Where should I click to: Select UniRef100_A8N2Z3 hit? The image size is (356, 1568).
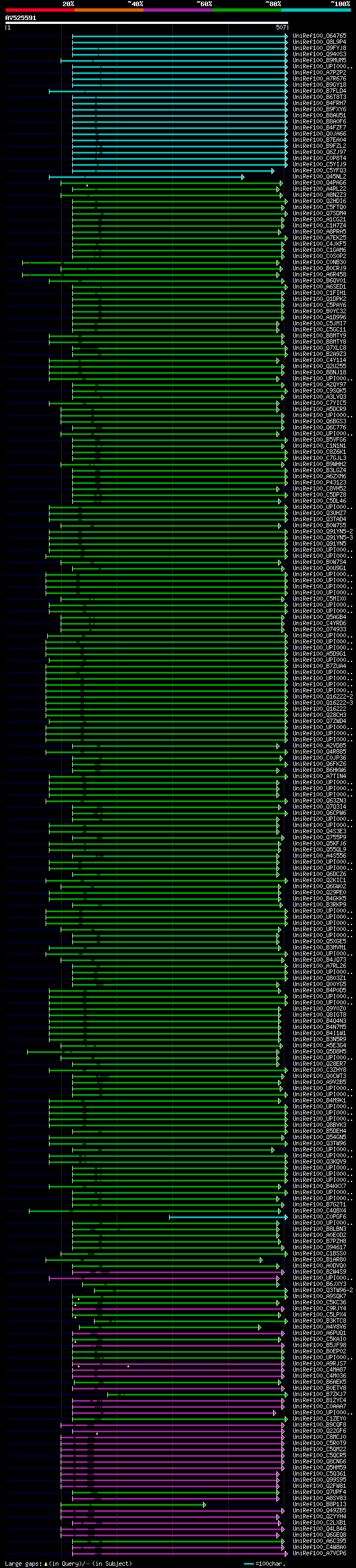(x=319, y=195)
